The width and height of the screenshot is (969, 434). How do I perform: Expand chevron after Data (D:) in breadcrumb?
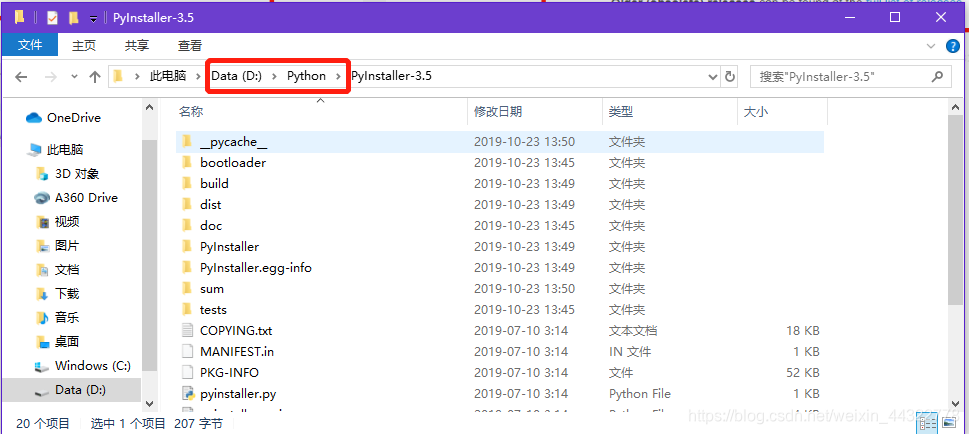coord(274,77)
